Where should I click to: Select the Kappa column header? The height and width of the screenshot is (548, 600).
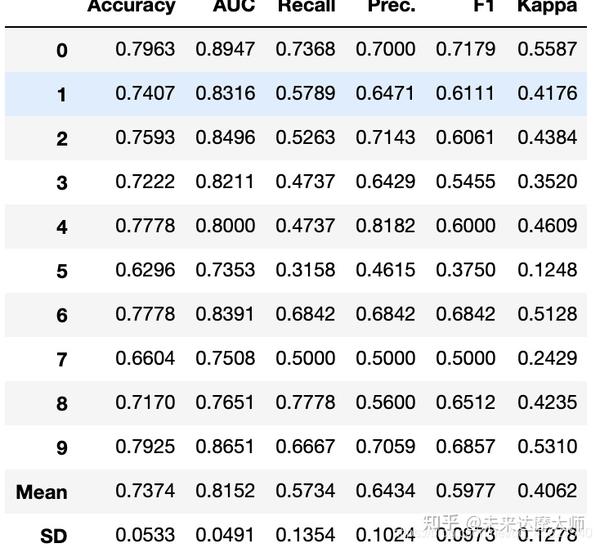[547, 6]
